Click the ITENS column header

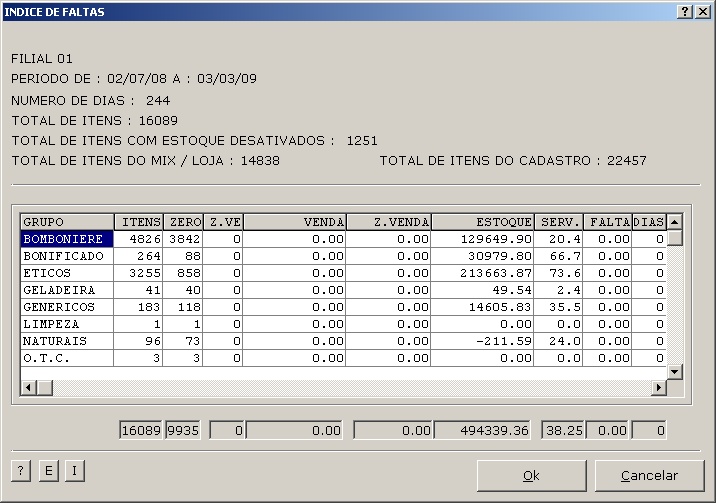[138, 221]
